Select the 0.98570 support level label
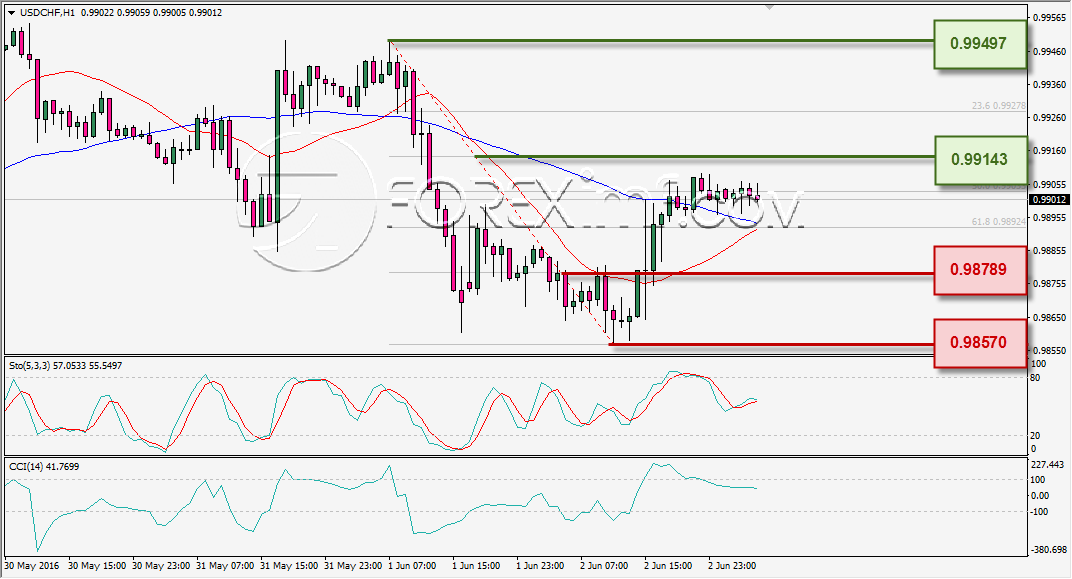 point(980,343)
